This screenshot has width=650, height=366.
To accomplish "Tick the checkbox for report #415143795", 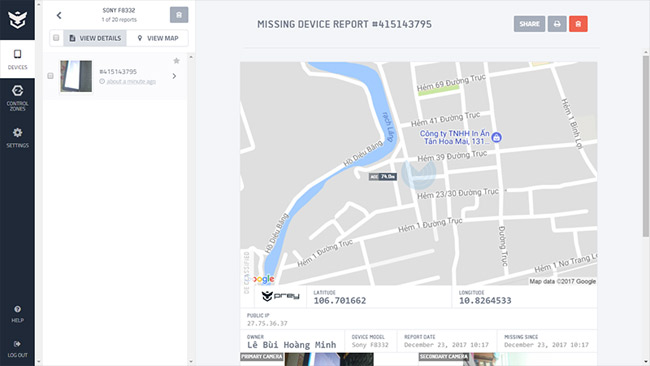I will [x=50, y=76].
